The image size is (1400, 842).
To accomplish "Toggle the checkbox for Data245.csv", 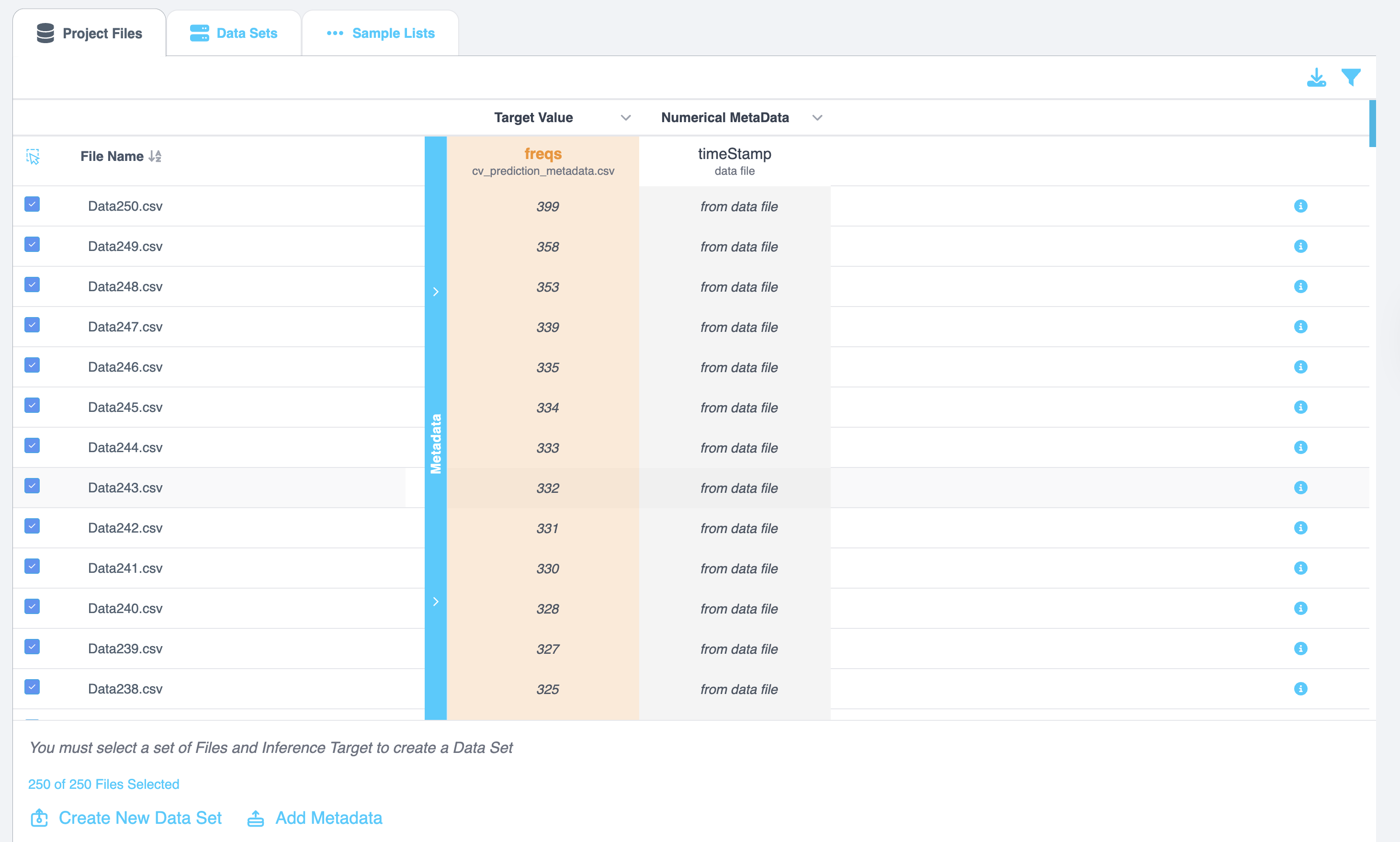I will click(x=33, y=405).
